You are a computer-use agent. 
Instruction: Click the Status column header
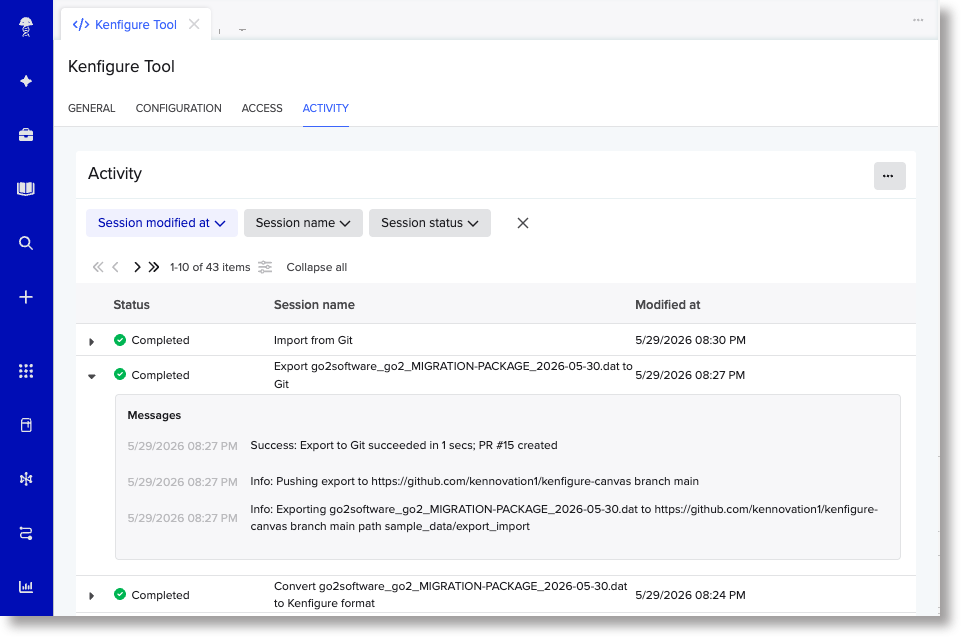coord(131,305)
